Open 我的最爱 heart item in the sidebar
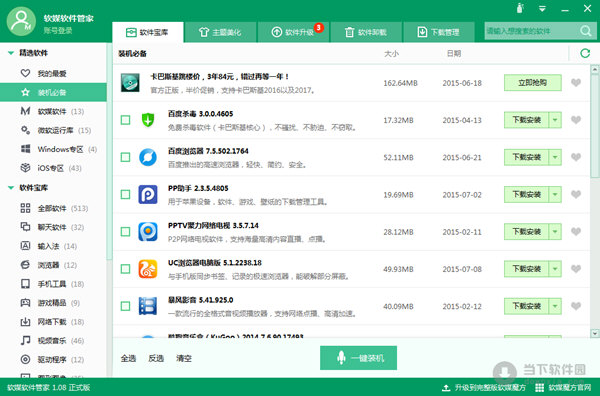Image resolution: width=600 pixels, height=396 pixels. [x=53, y=73]
